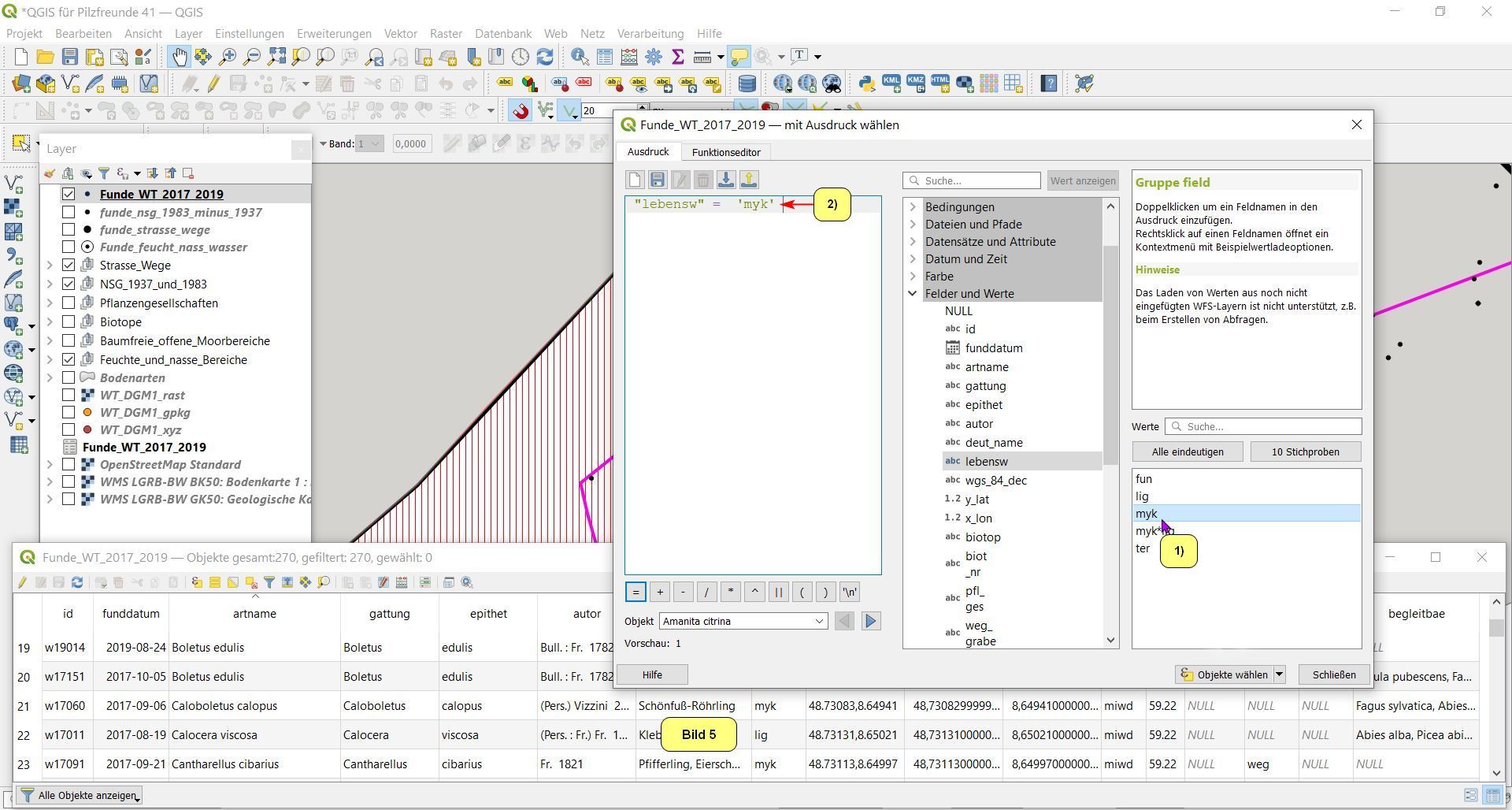Image resolution: width=1512 pixels, height=810 pixels.
Task: Click the Alle eindeutigen button
Action: pos(1187,452)
